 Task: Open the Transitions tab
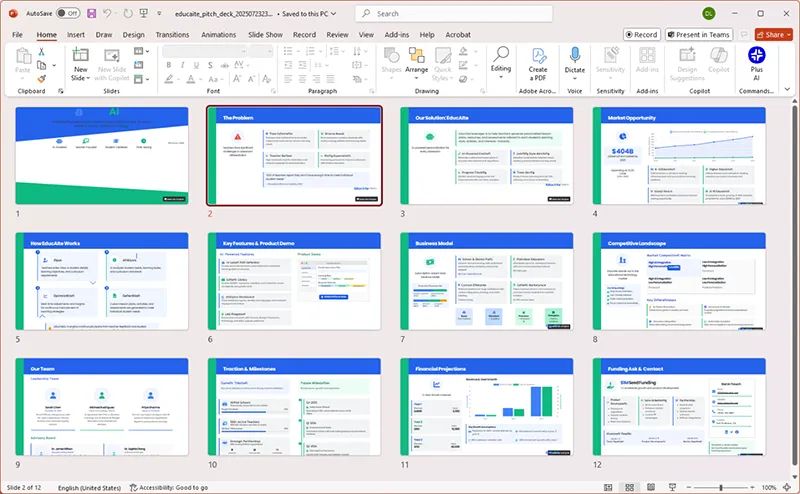[172, 34]
